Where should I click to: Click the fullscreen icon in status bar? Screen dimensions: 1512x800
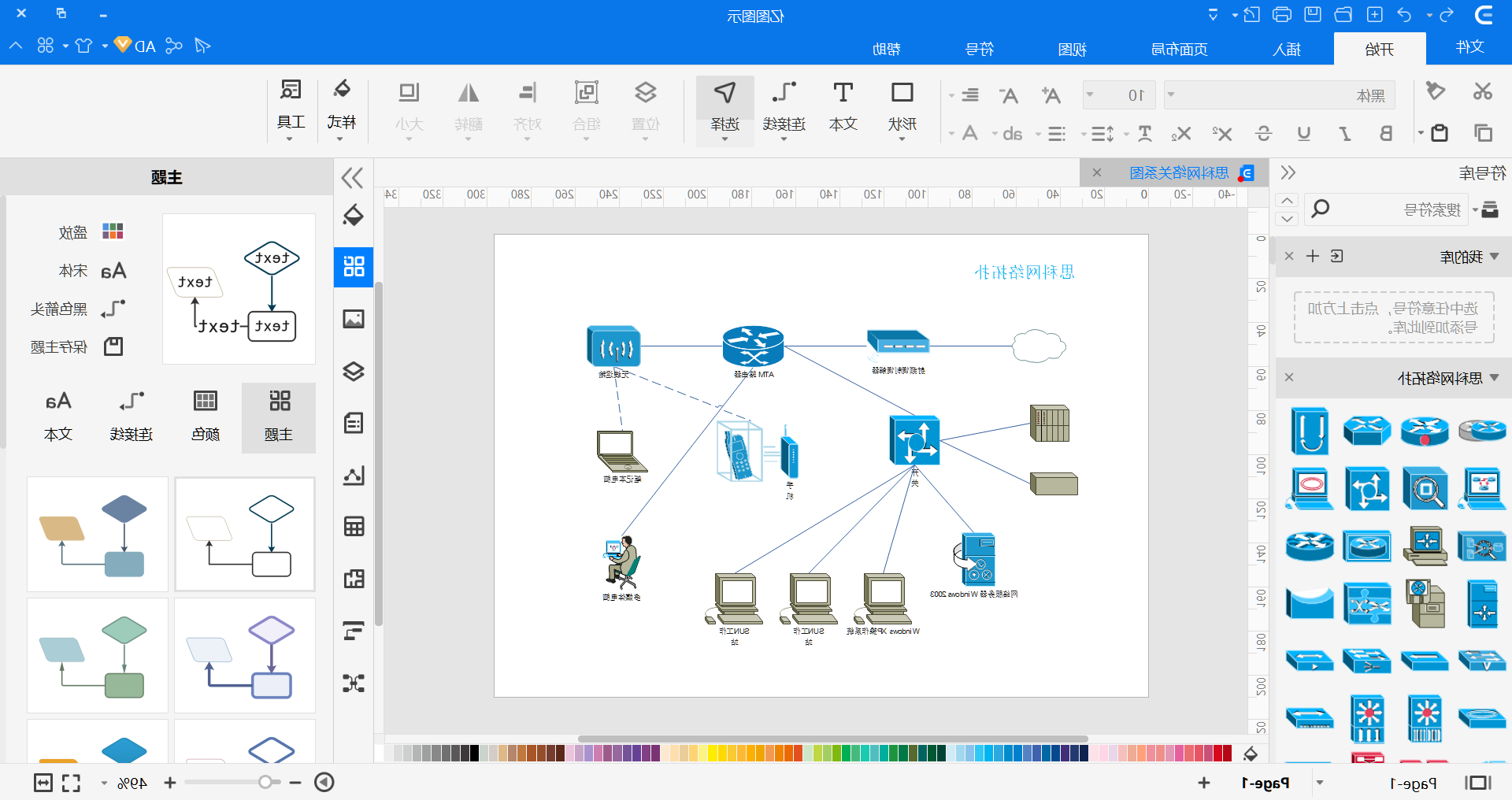[72, 783]
